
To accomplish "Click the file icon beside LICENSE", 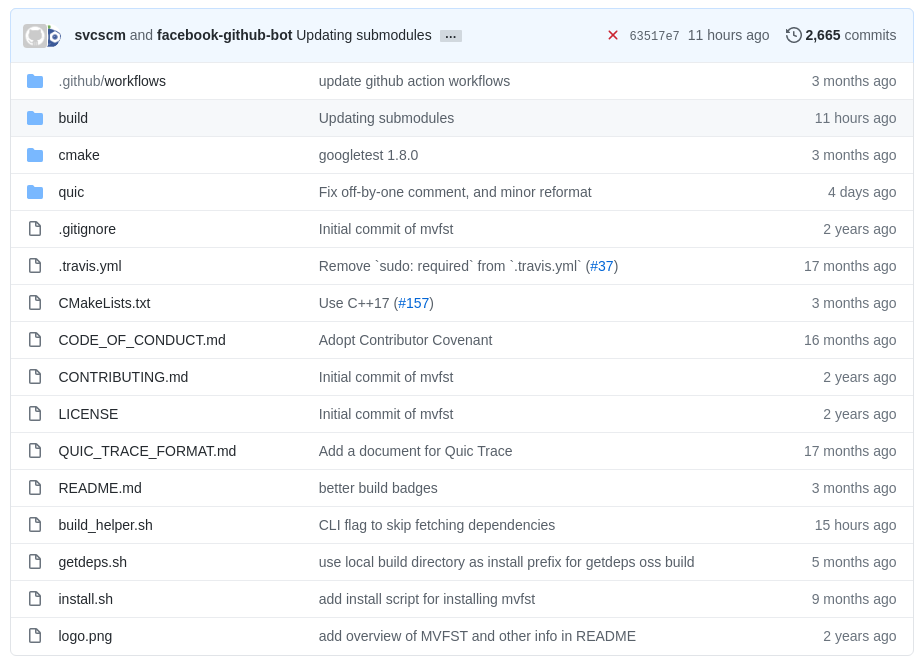I will tap(34, 413).
